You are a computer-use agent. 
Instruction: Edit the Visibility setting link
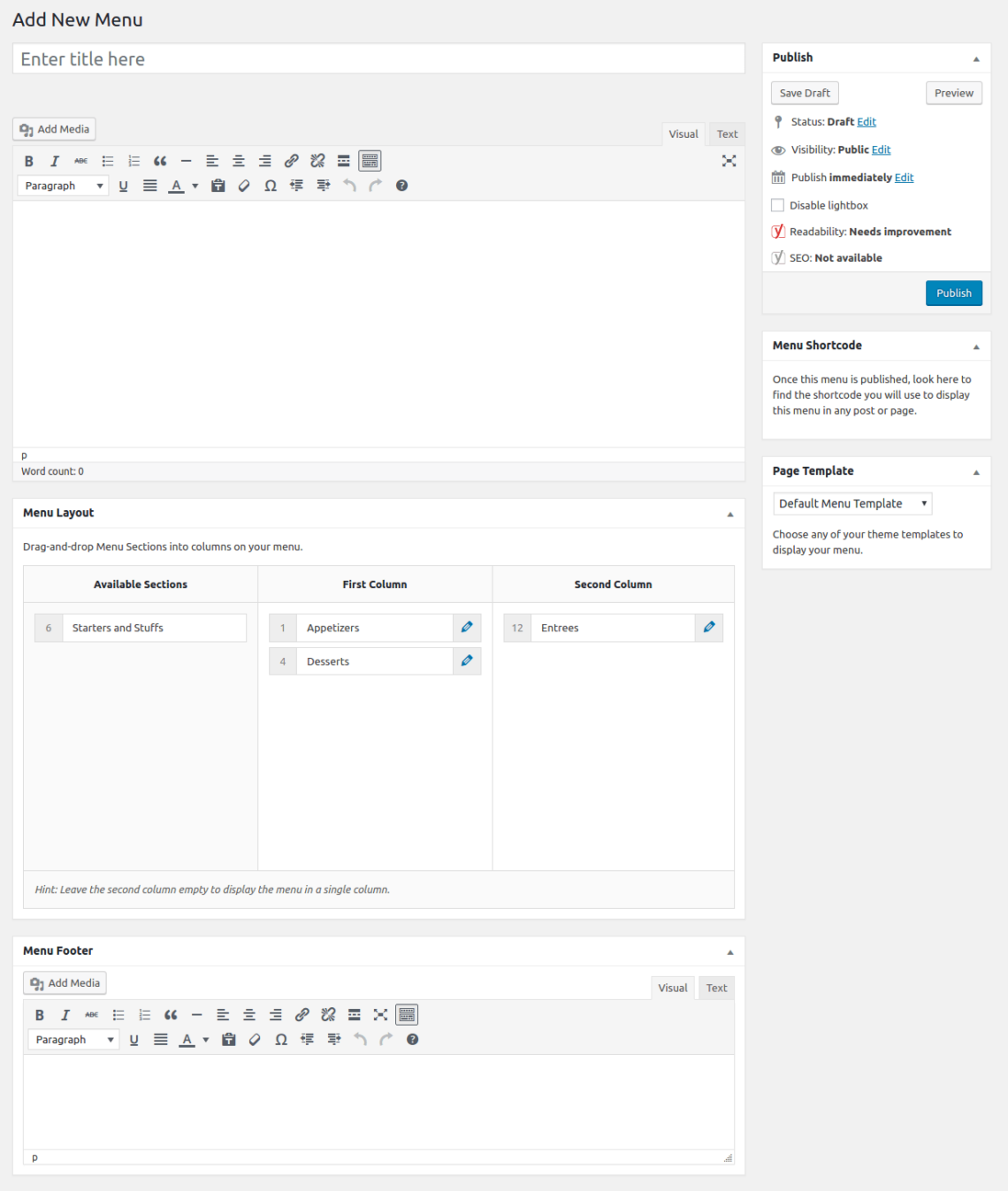(x=881, y=150)
